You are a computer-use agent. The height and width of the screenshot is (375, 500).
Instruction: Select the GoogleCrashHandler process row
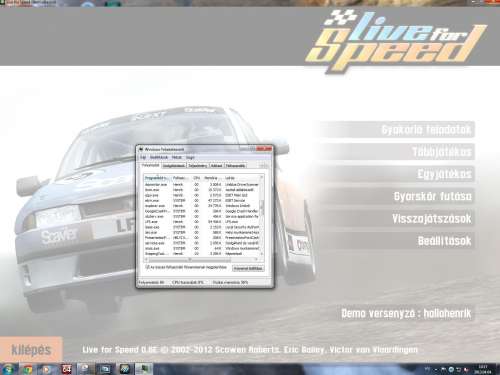click(x=202, y=211)
